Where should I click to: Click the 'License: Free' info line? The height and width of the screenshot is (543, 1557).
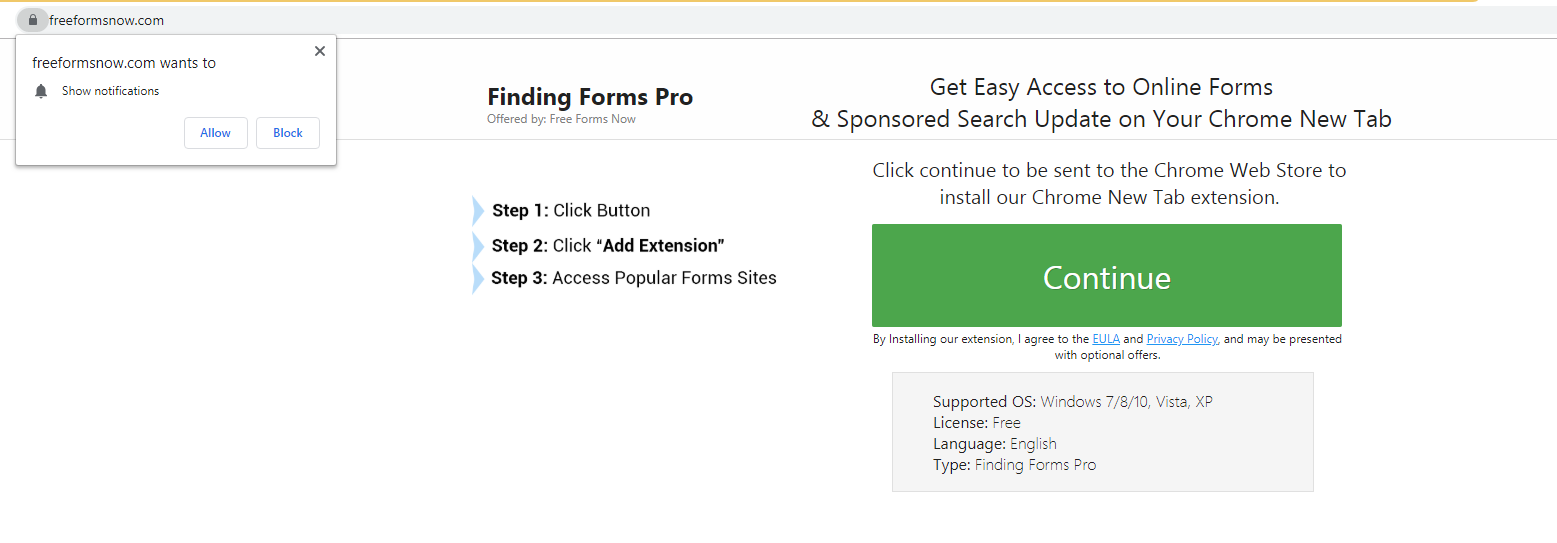[x=976, y=423]
